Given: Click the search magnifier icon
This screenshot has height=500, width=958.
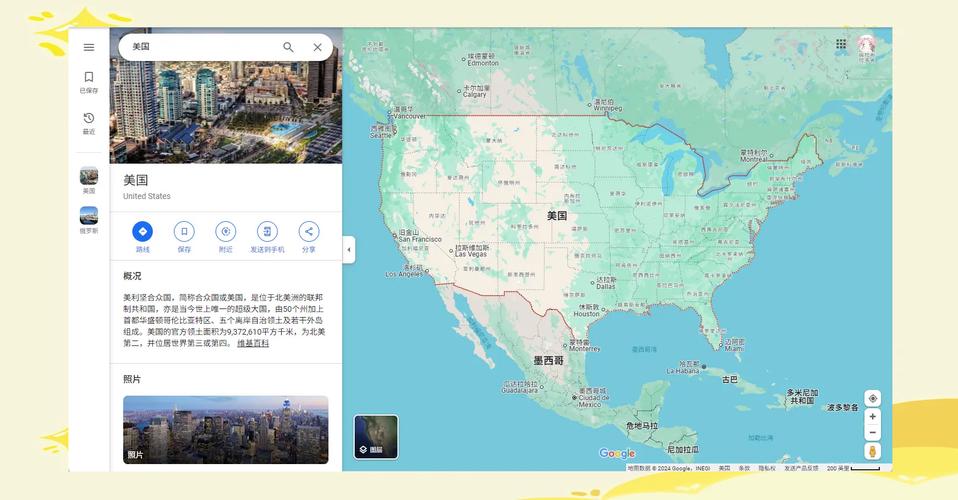Looking at the screenshot, I should 288,47.
